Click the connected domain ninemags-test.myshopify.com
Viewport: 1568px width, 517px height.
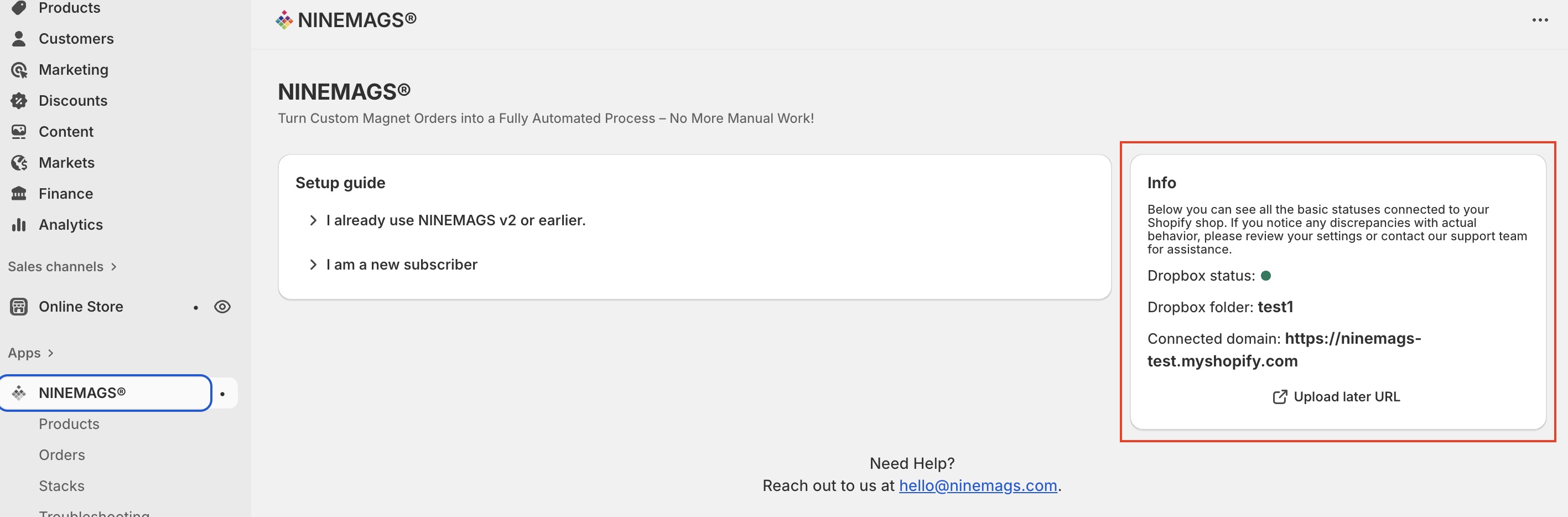click(1284, 349)
